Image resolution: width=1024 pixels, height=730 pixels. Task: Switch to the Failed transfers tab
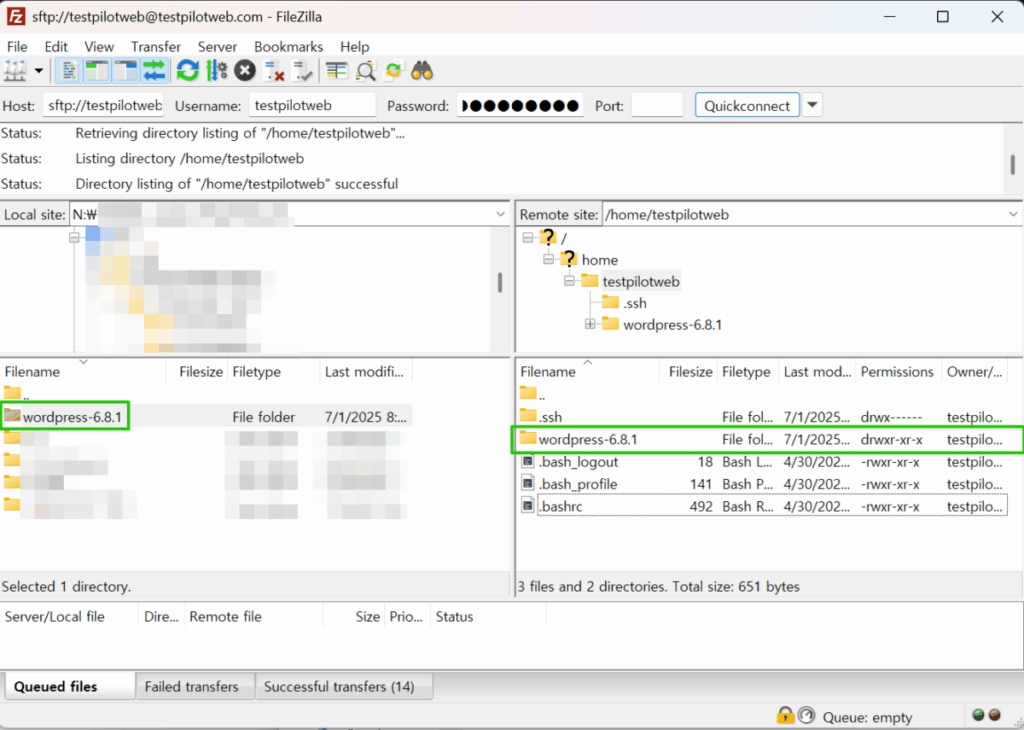coord(191,686)
